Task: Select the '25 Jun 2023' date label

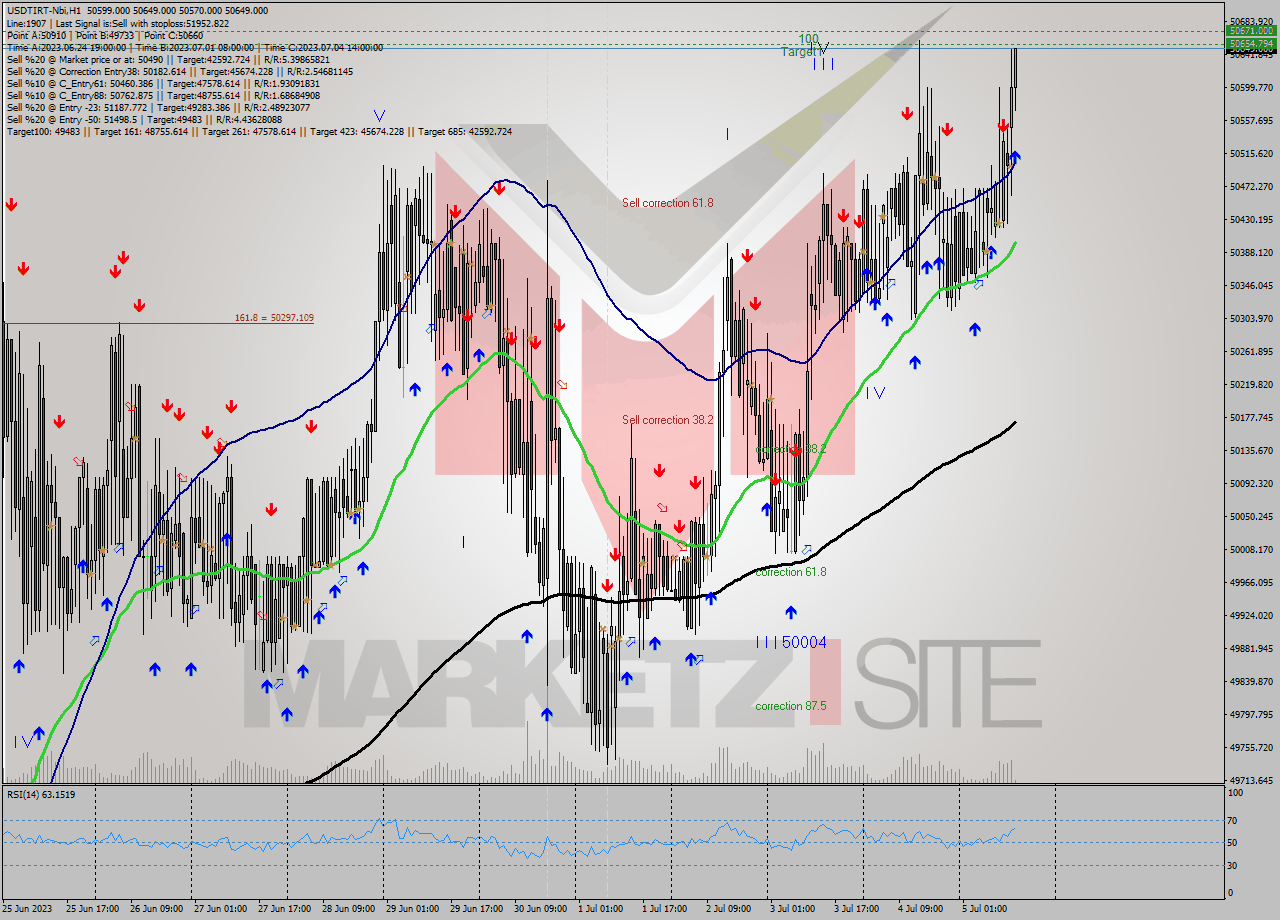Action: point(27,909)
